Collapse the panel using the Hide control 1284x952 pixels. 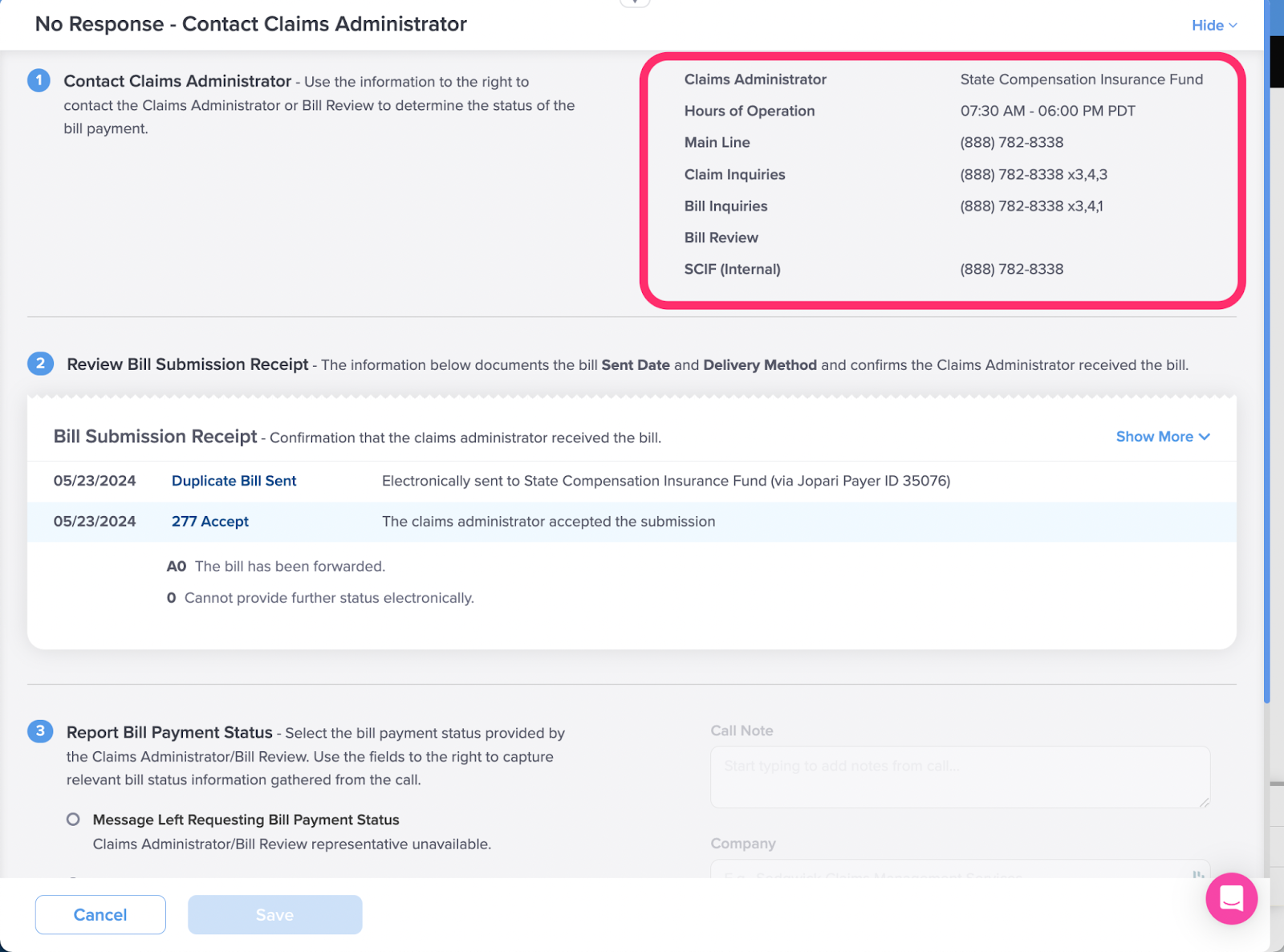(x=1207, y=25)
